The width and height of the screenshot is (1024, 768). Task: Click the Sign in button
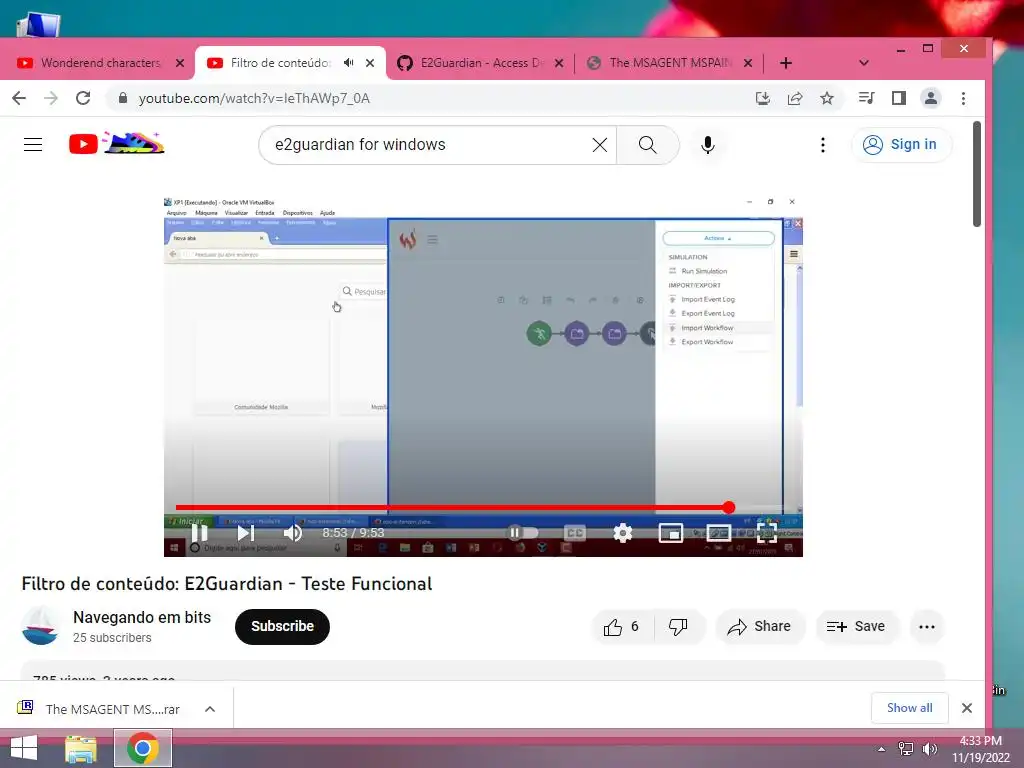pyautogui.click(x=901, y=144)
